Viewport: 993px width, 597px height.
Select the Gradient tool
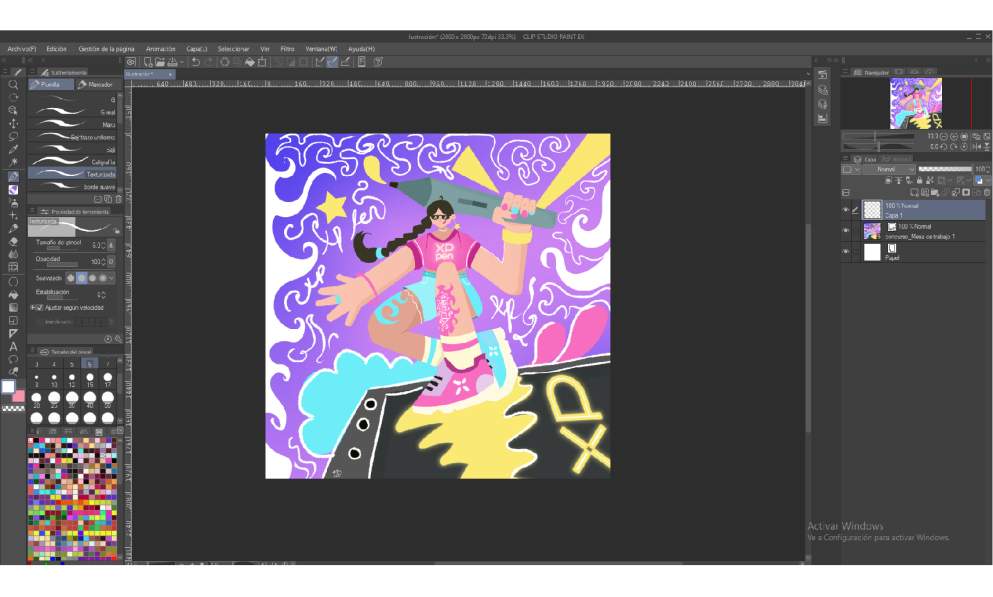coord(13,308)
